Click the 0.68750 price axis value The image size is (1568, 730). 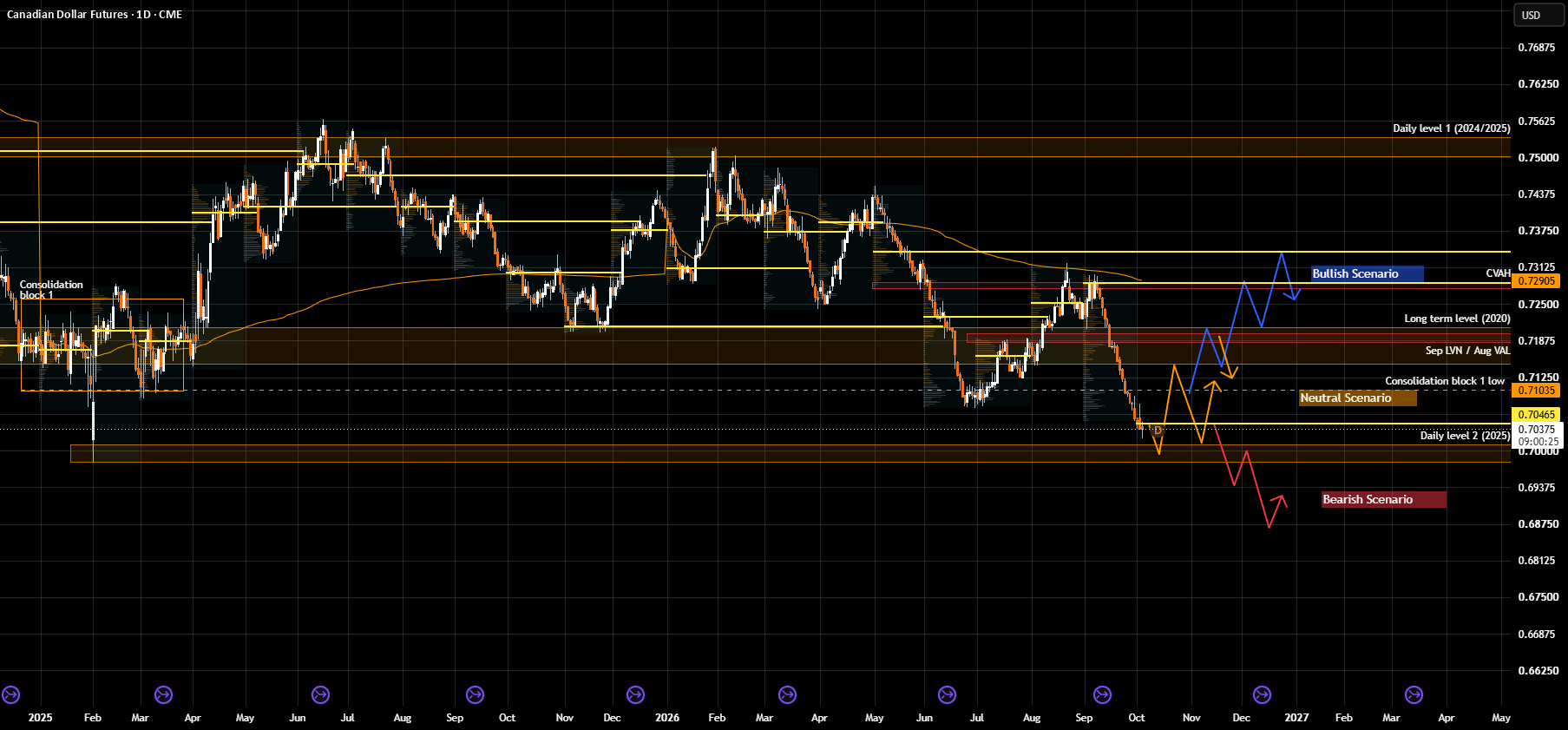coord(1538,524)
